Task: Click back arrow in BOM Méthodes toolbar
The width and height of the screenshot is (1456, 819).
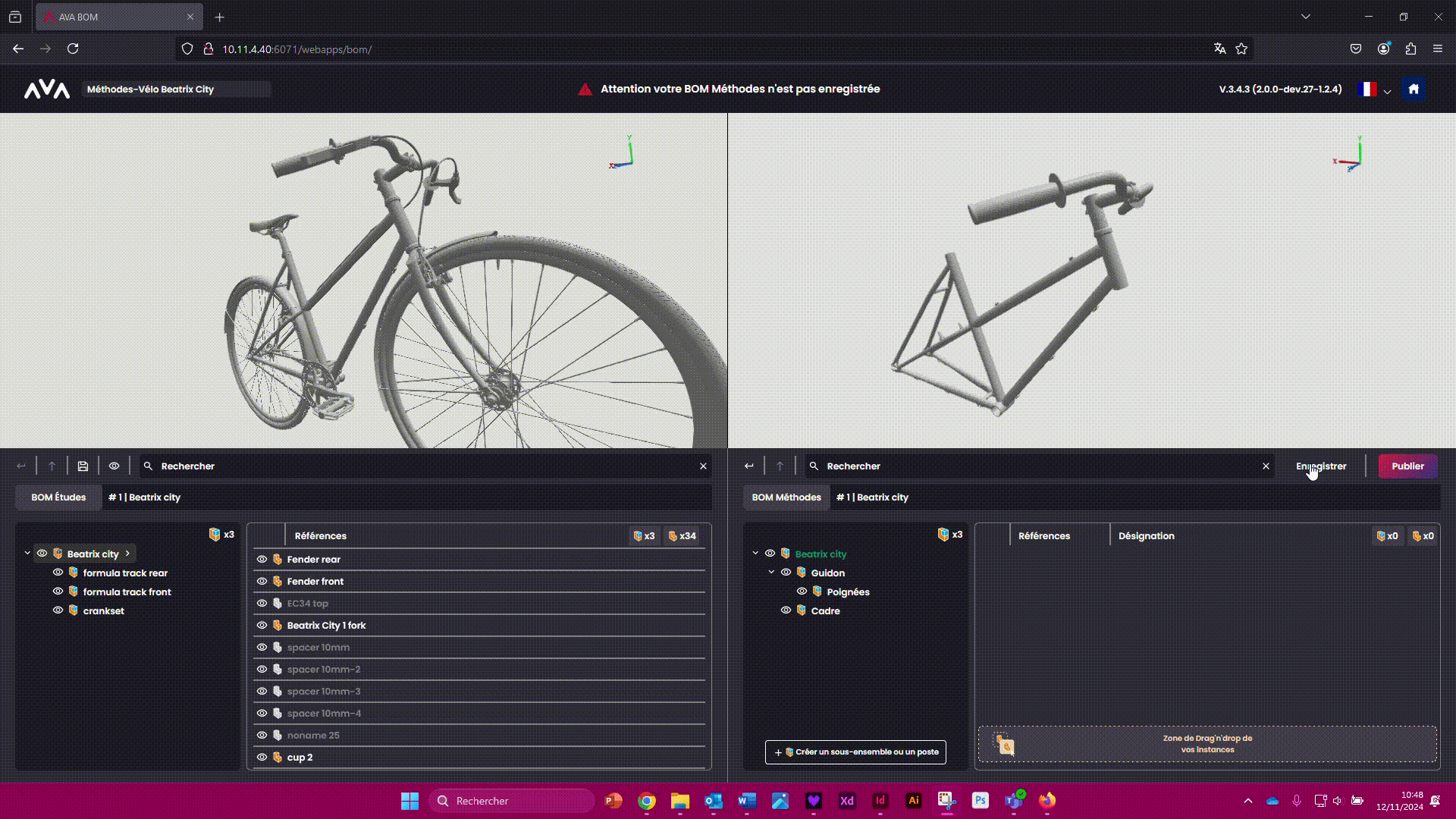Action: coord(749,466)
